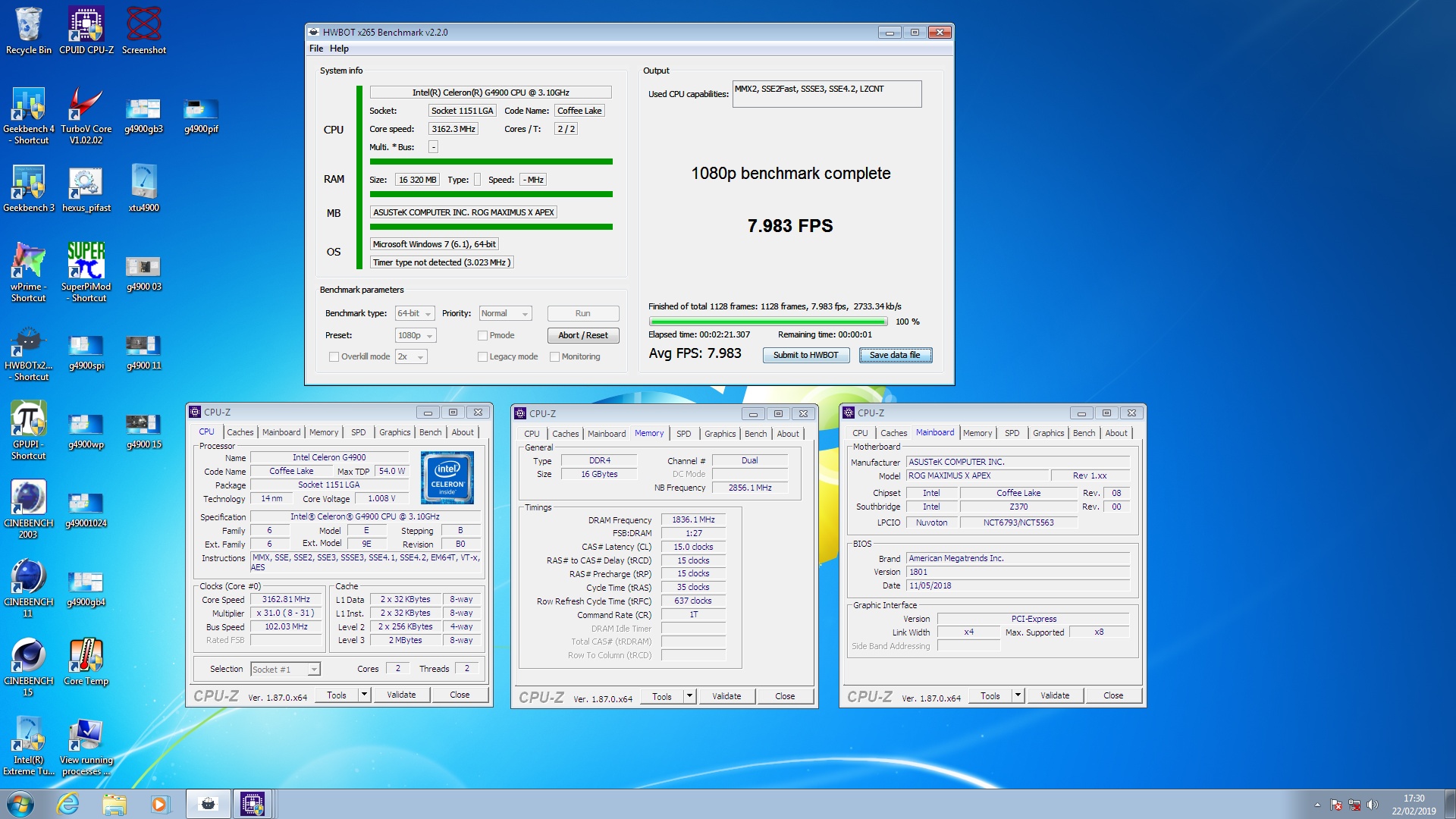1456x819 pixels.
Task: Open Geekbench 4 shortcut icon
Action: coord(29,115)
